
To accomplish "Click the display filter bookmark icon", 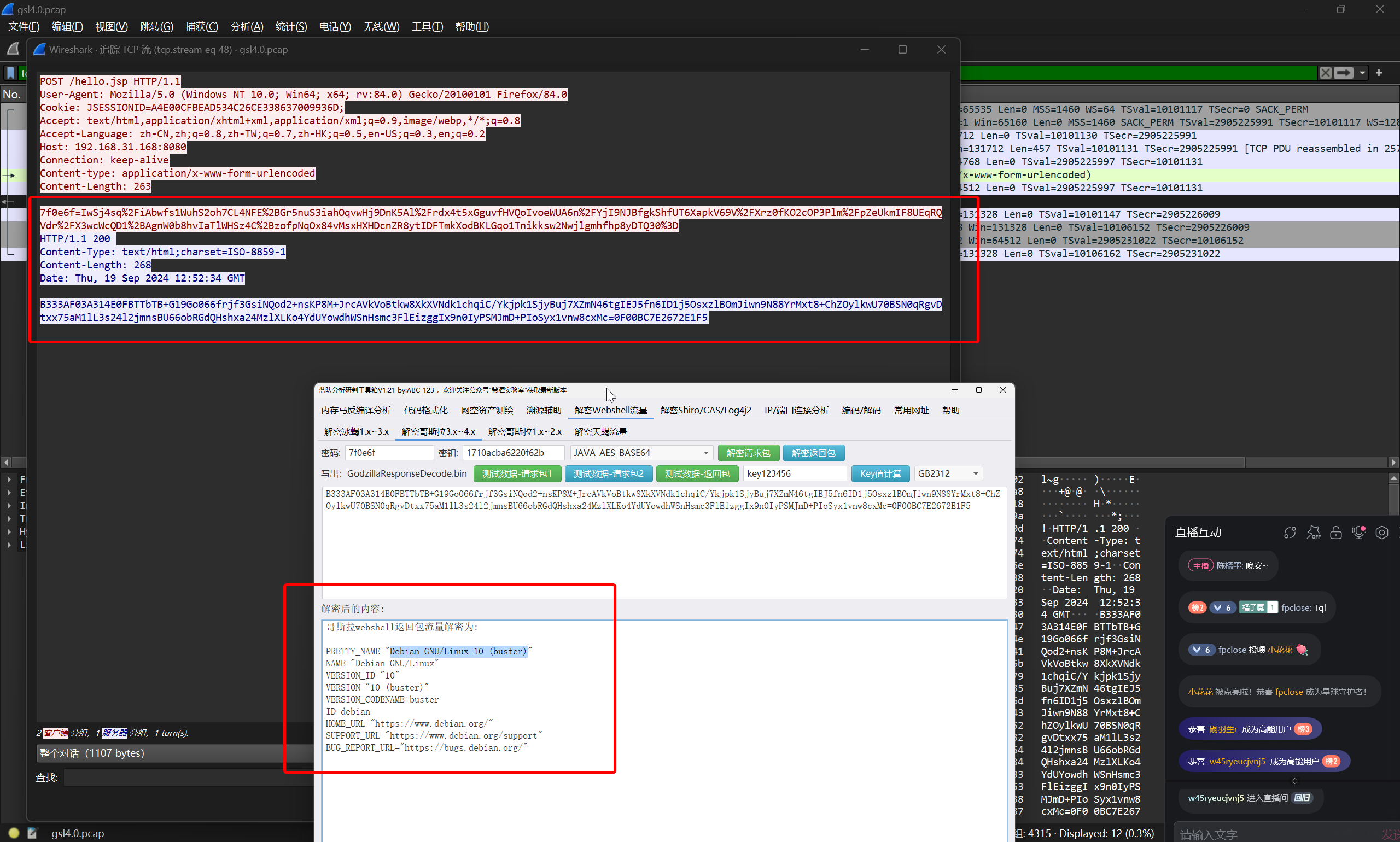I will pos(10,73).
